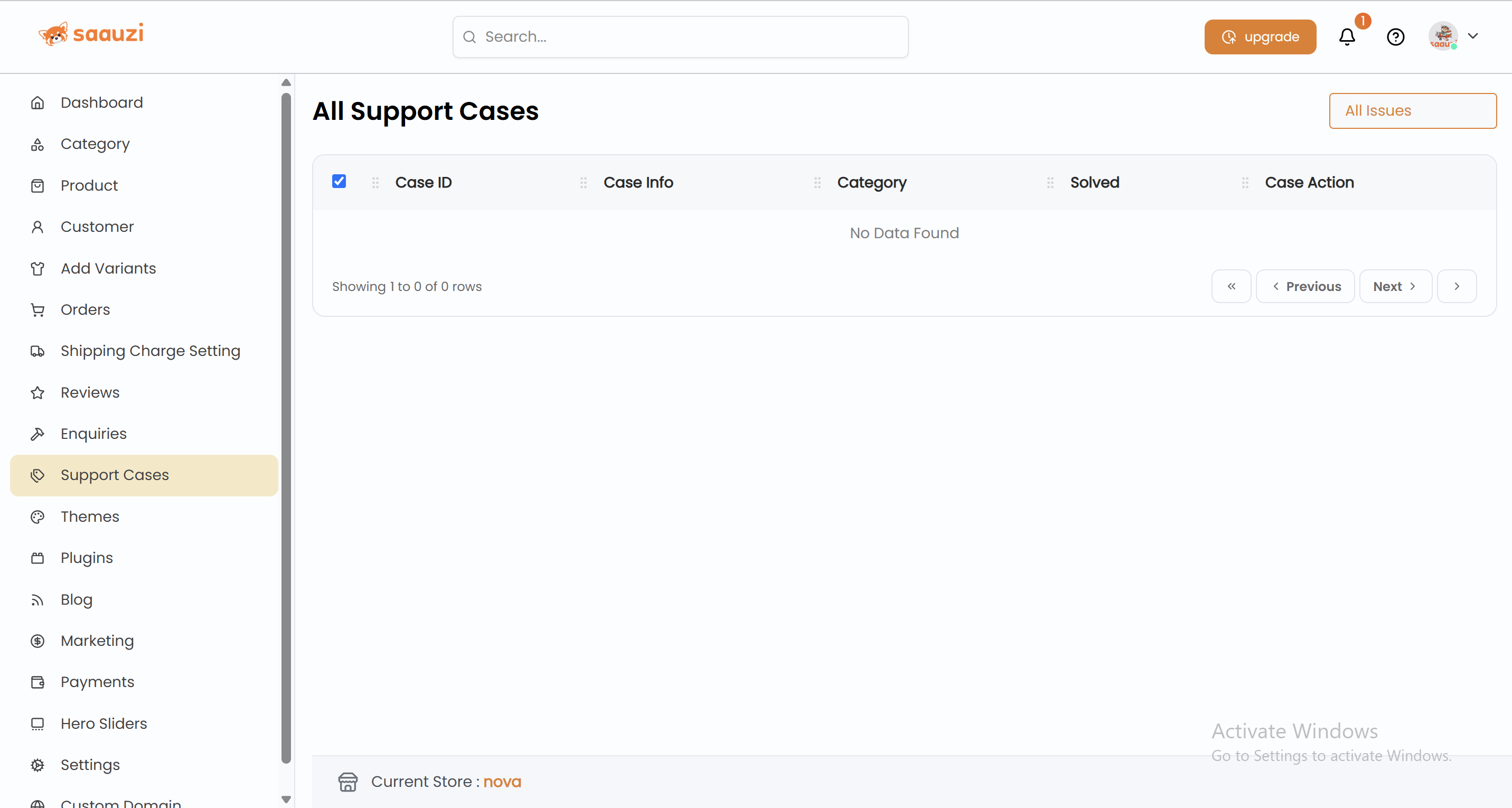The width and height of the screenshot is (1512, 808).
Task: Click the Shipping Charge Setting truck icon
Action: click(x=37, y=351)
